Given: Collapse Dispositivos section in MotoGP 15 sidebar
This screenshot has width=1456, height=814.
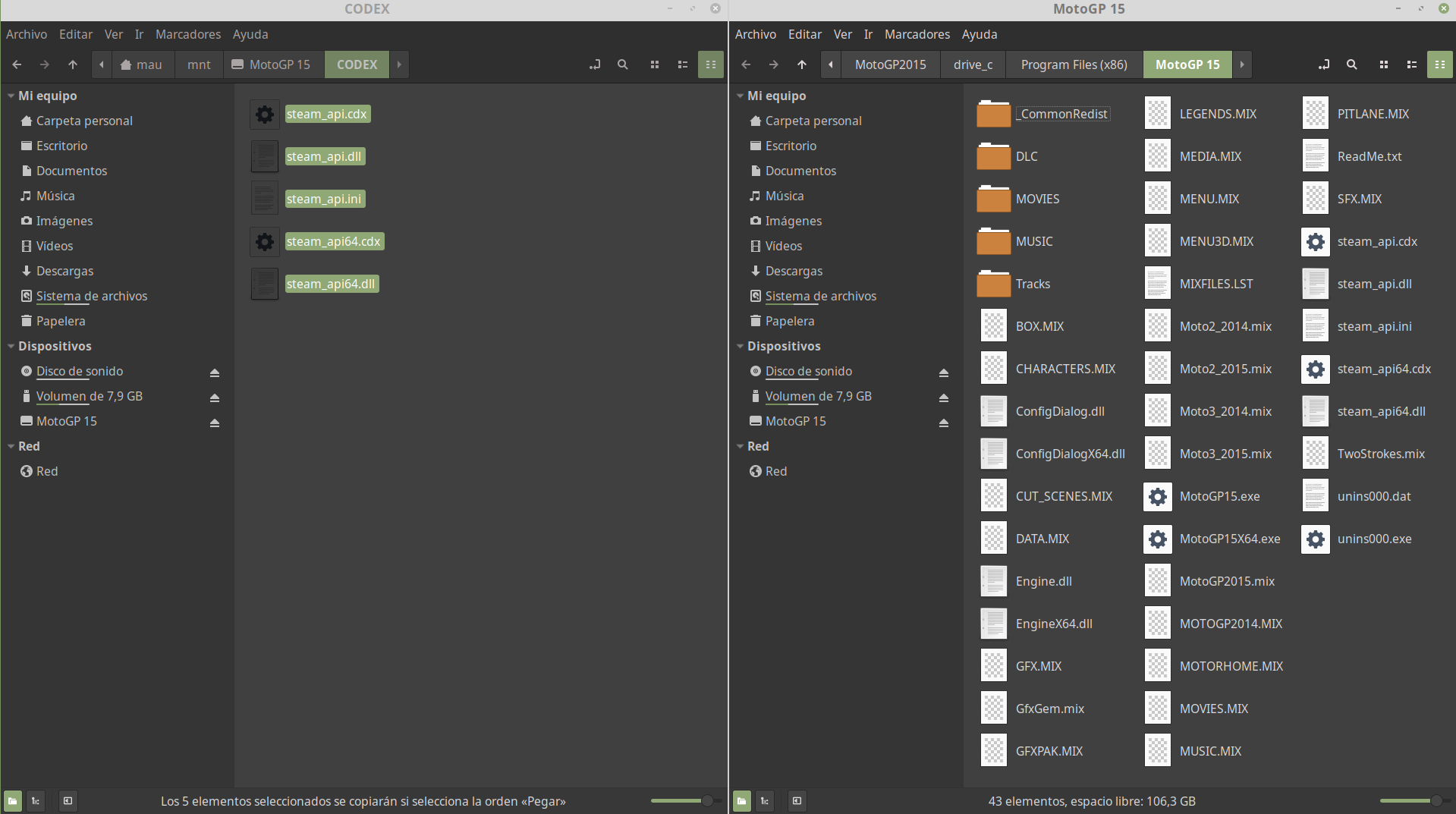Looking at the screenshot, I should (740, 346).
